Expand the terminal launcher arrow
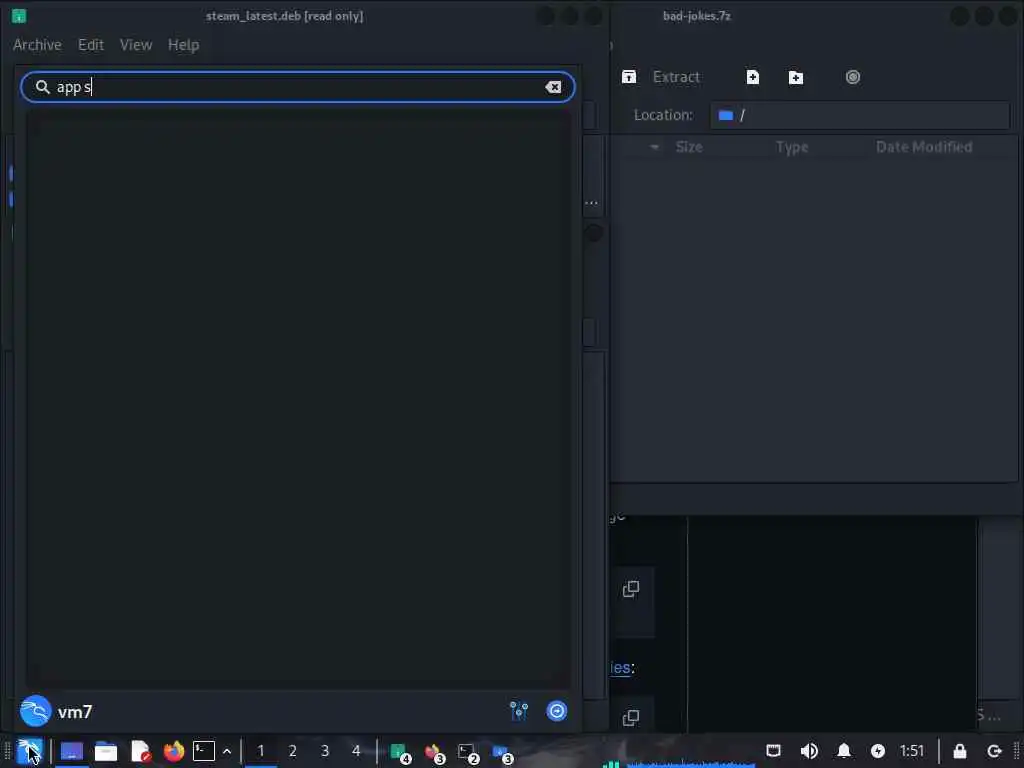Screen dimensions: 1024x768 tap(227, 752)
